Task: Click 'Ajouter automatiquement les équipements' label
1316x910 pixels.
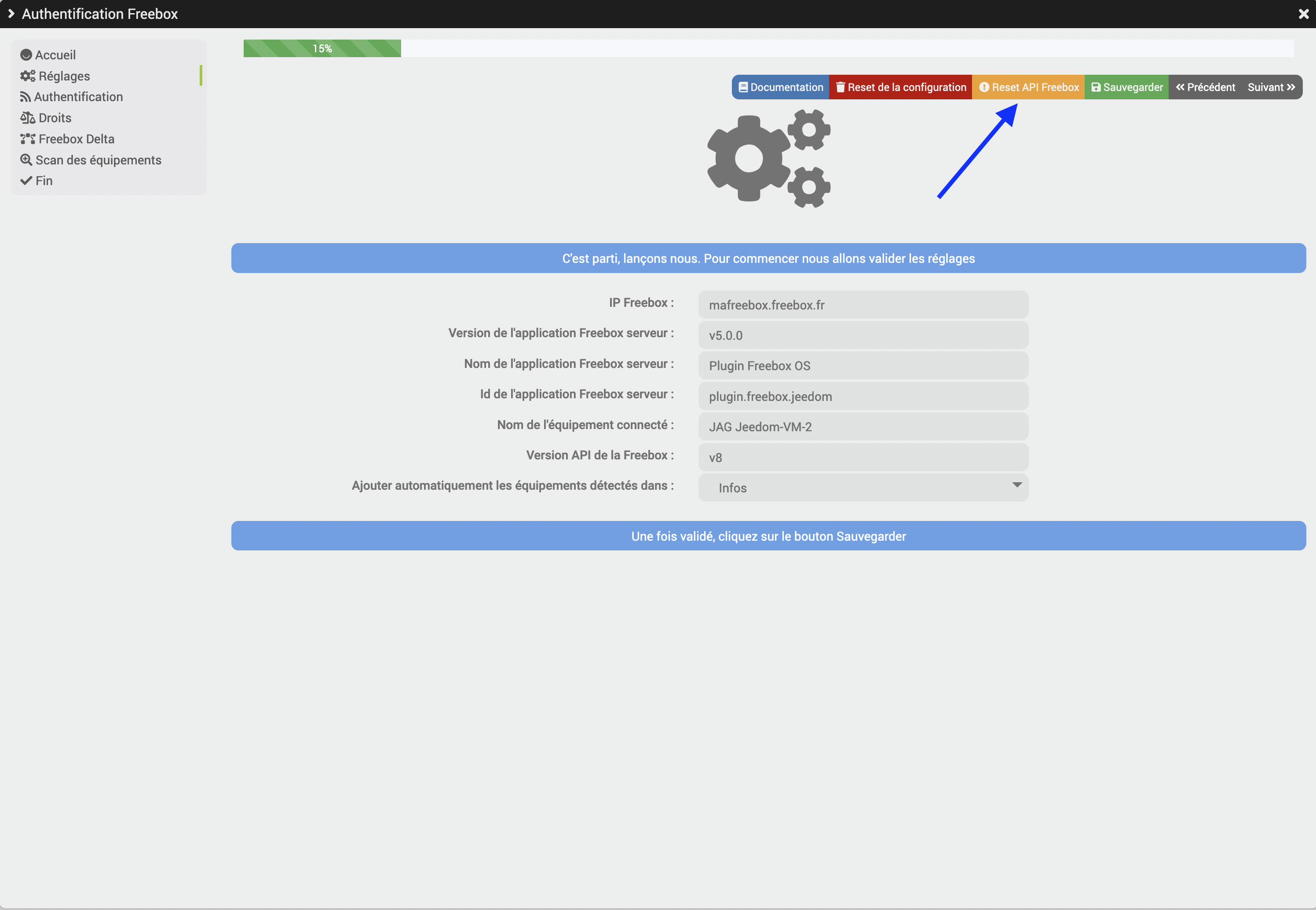Action: point(513,485)
